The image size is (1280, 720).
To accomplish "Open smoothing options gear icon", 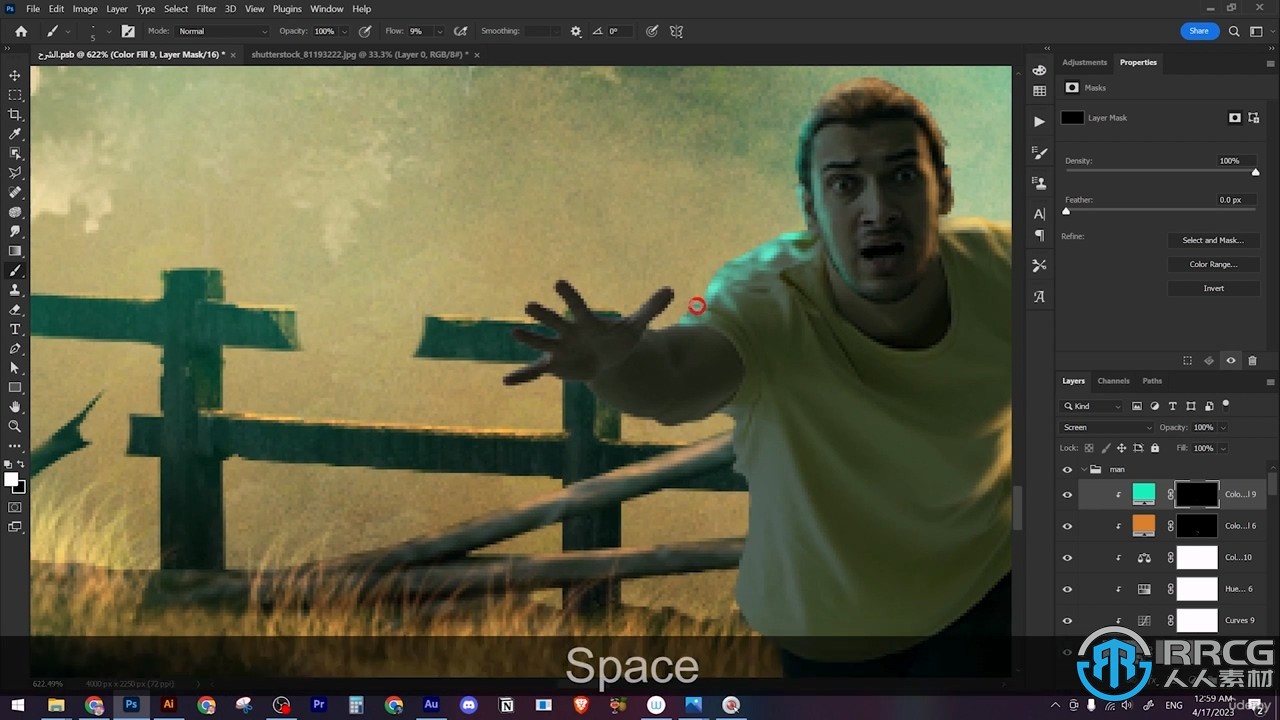I will [x=576, y=31].
